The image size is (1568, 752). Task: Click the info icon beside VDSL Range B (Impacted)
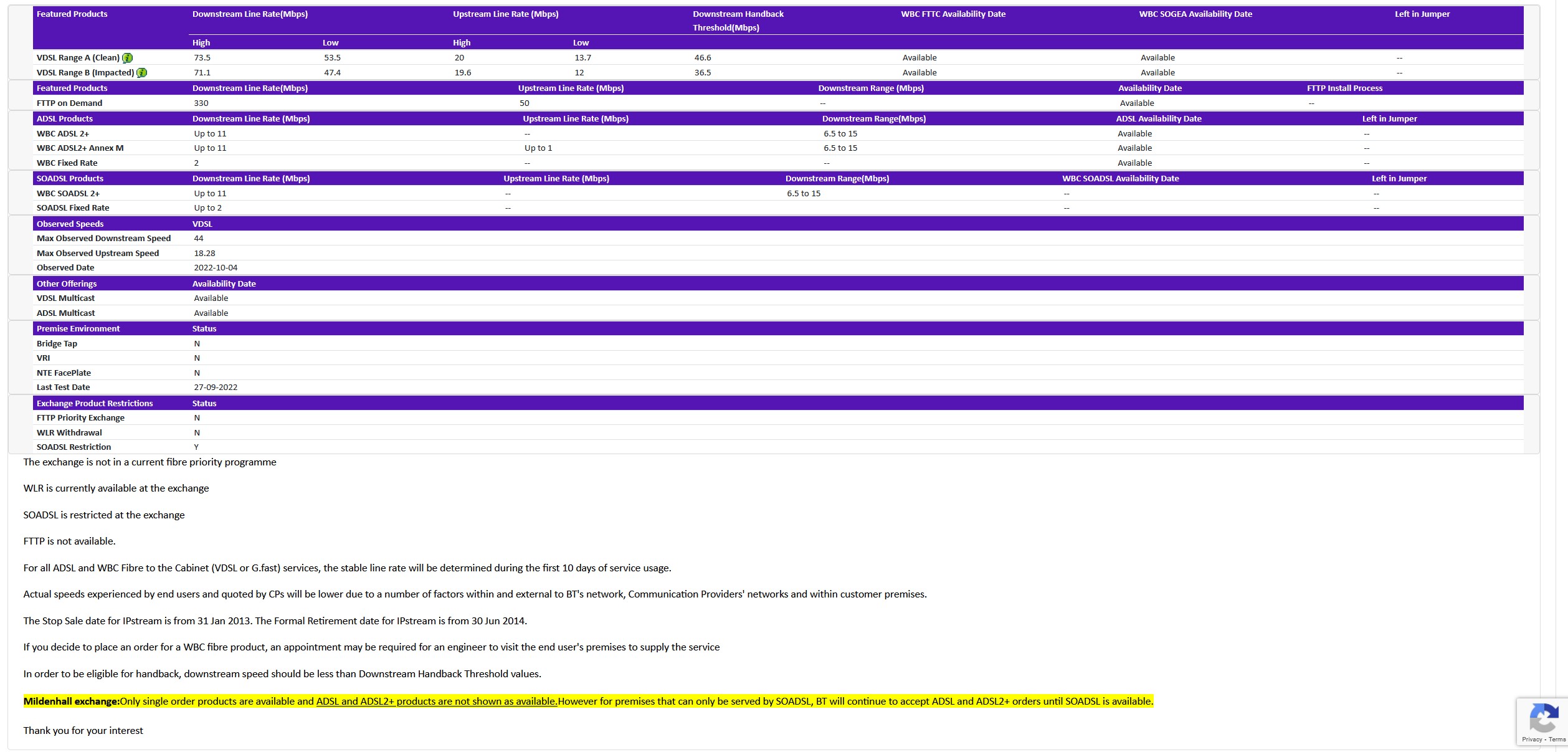tap(142, 73)
